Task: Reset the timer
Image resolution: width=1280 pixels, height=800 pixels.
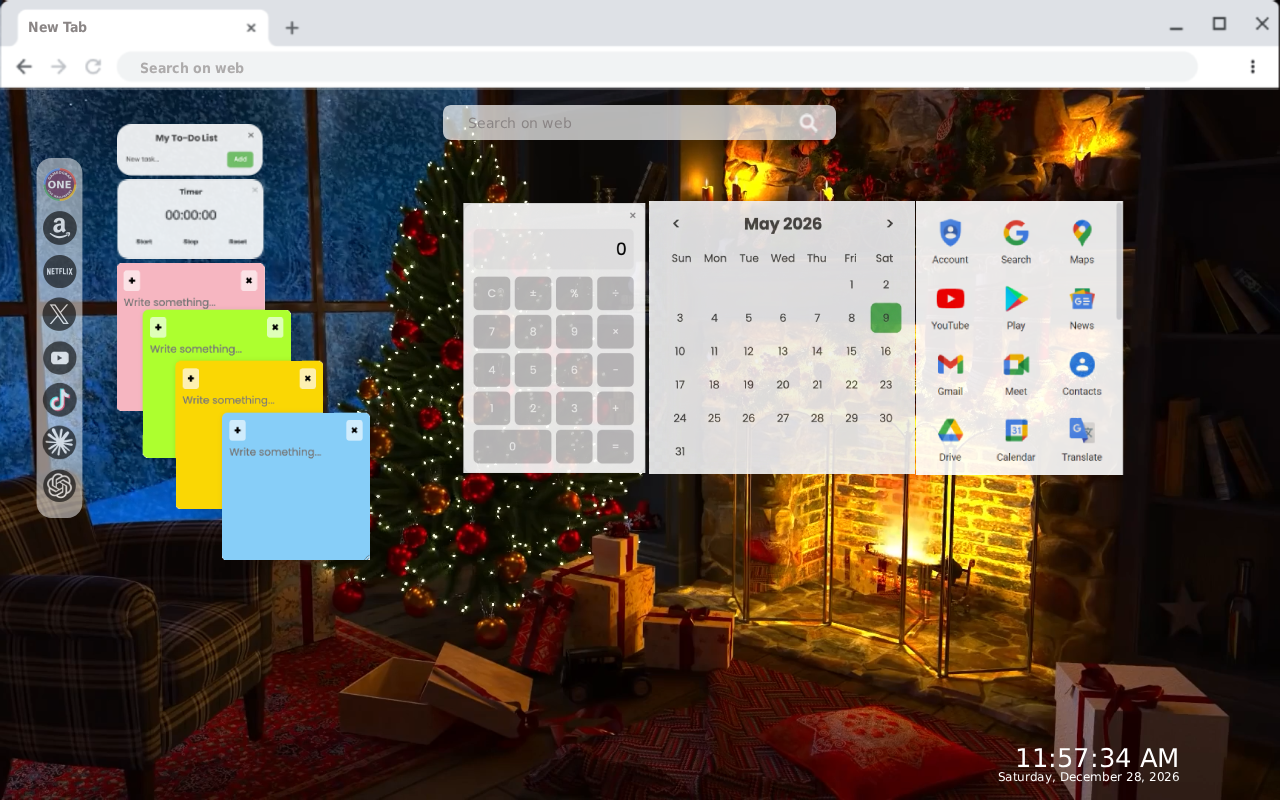Action: 238,242
